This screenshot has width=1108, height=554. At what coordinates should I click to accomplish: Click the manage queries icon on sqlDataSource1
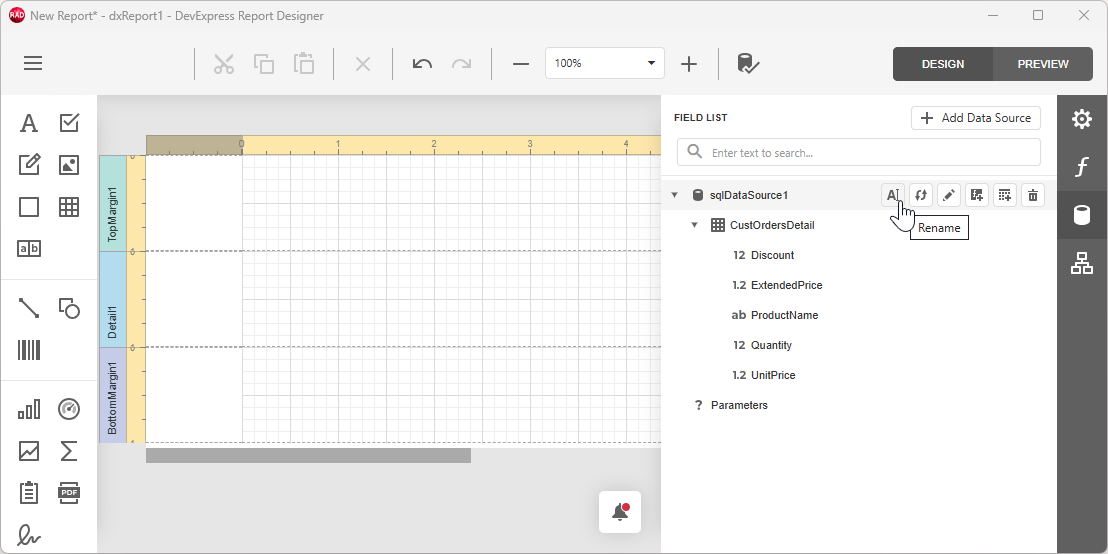[x=977, y=195]
